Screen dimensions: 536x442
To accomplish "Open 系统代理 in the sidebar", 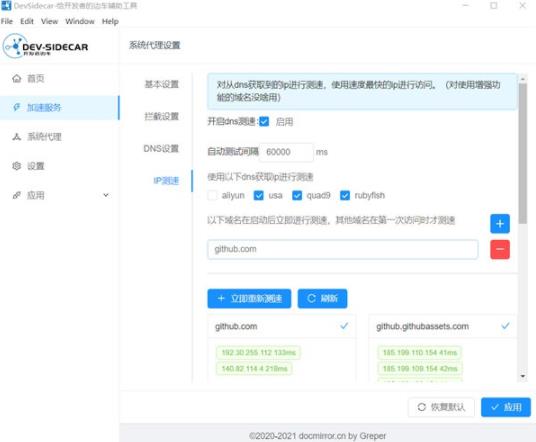I will pyautogui.click(x=60, y=137).
